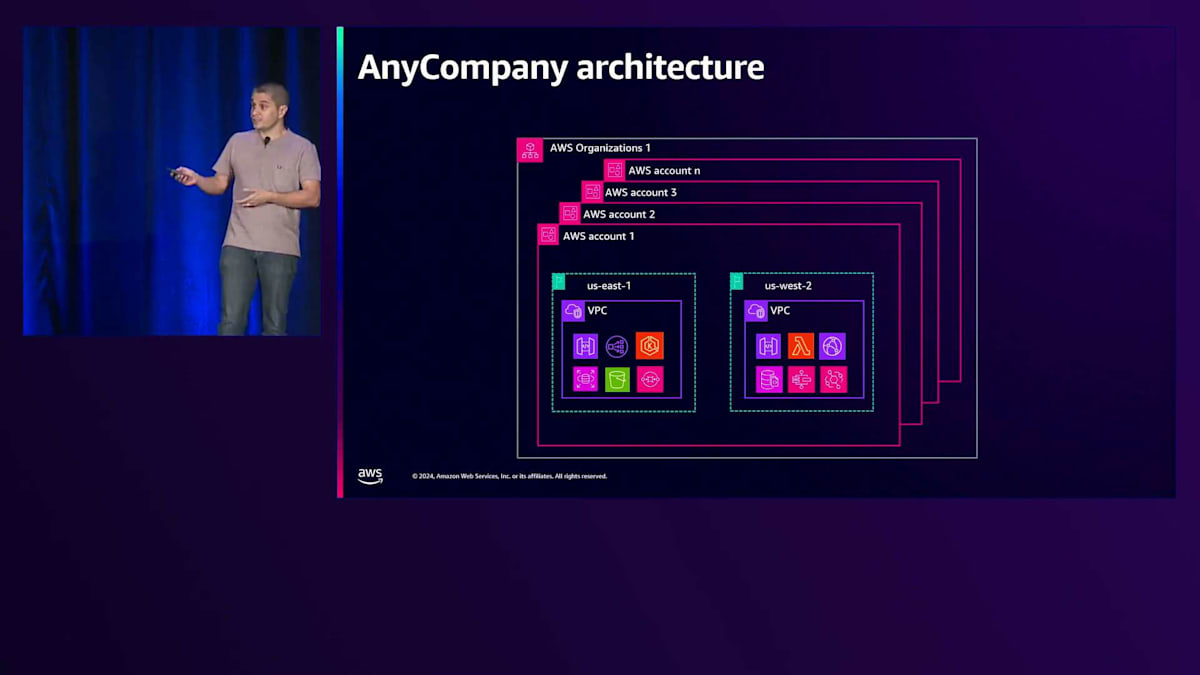Click the 'us-west-2' region label
This screenshot has height=675, width=1200.
click(x=788, y=286)
